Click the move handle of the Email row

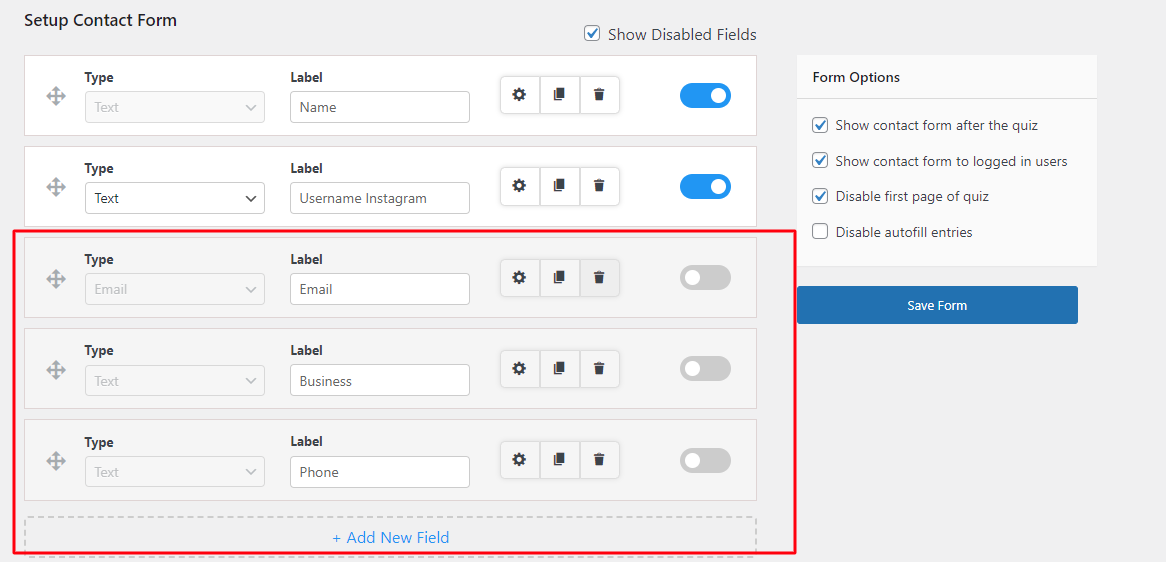(57, 280)
